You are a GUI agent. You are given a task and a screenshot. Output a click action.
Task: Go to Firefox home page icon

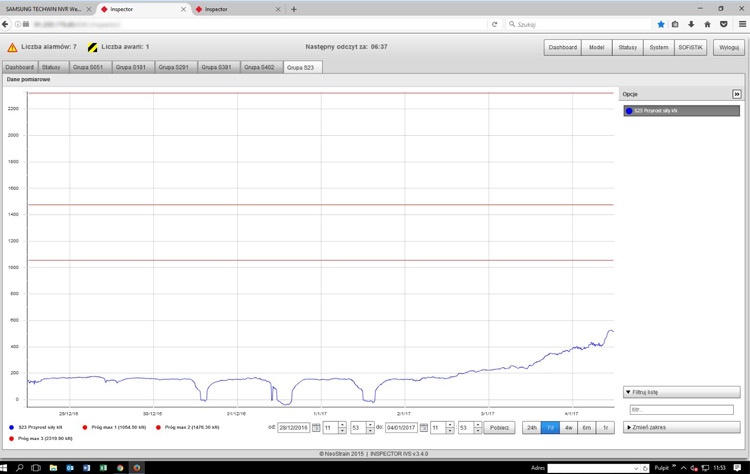pyautogui.click(x=708, y=24)
